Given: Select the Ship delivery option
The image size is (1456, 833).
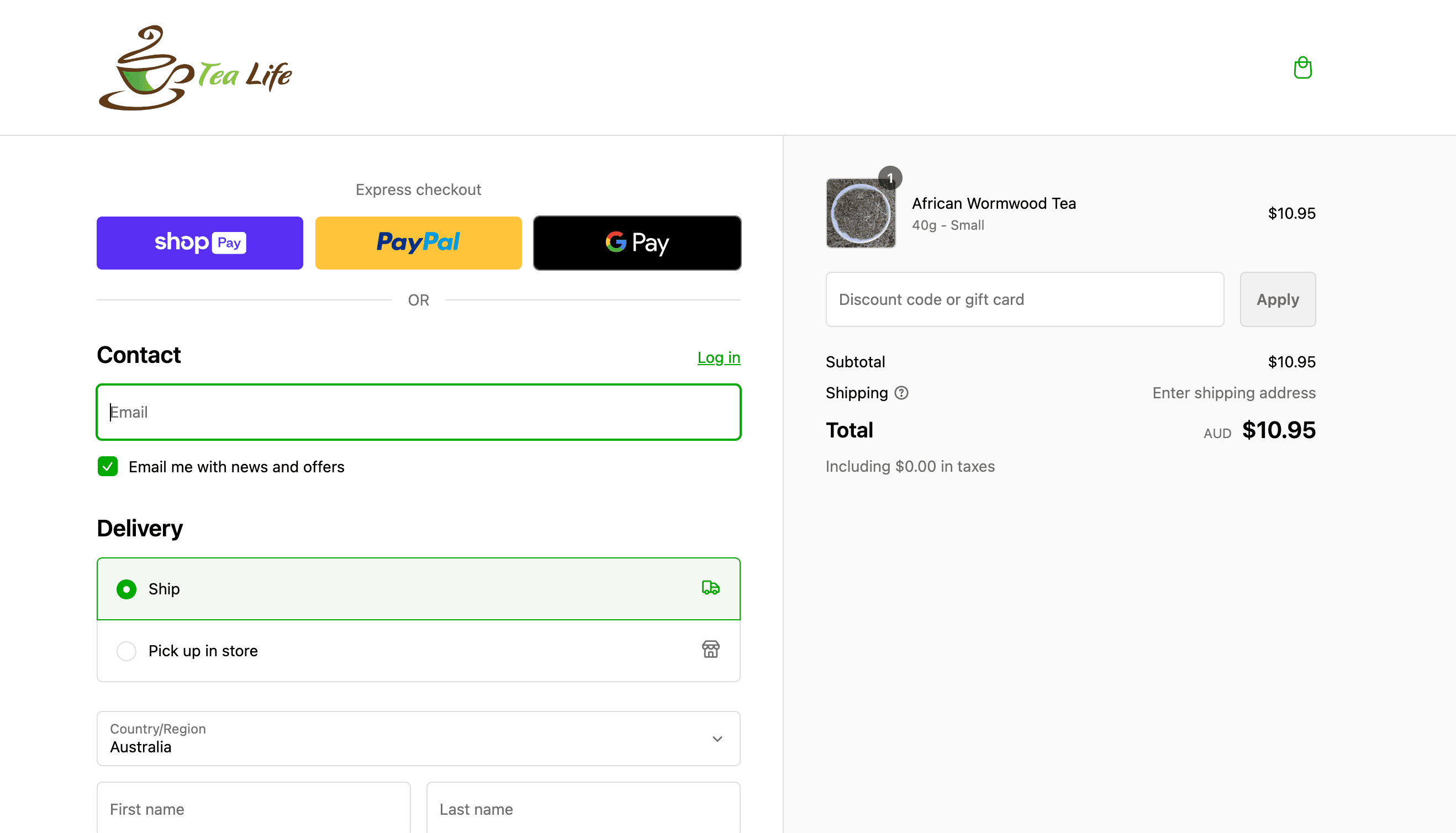Looking at the screenshot, I should tap(126, 589).
